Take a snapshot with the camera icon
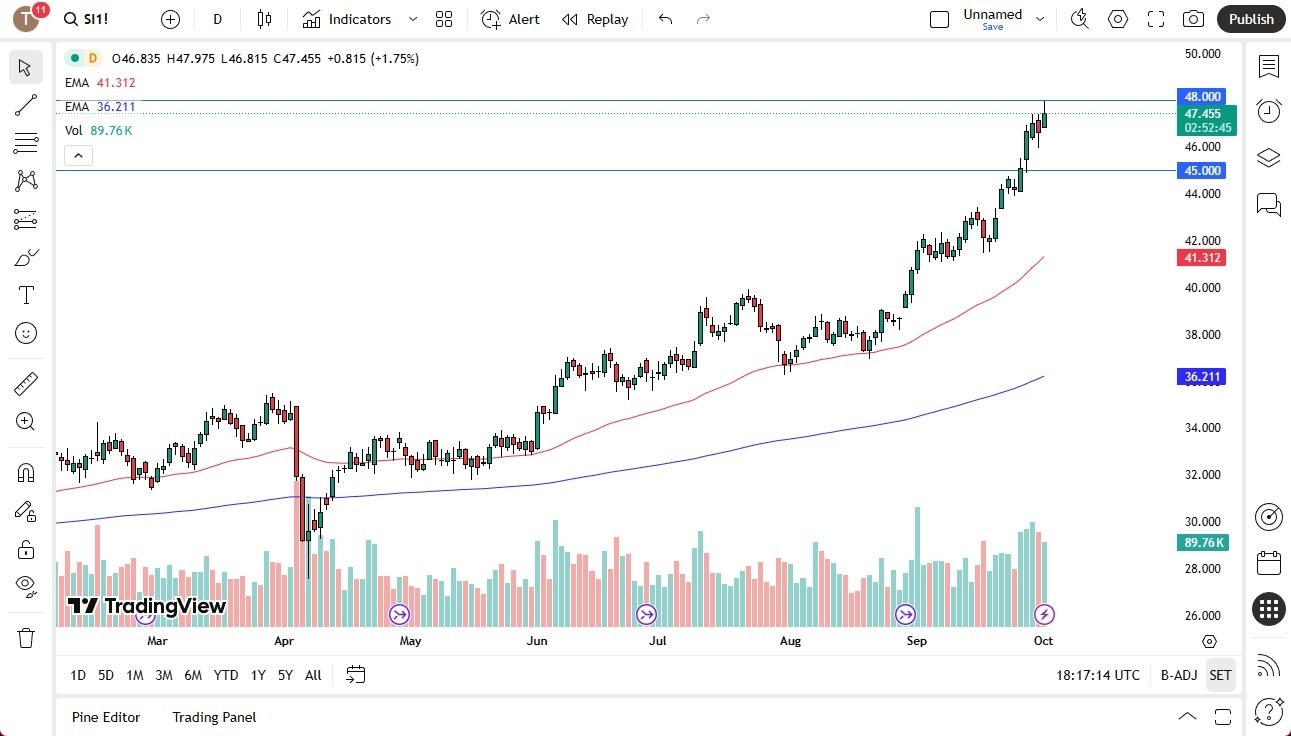The image size is (1291, 736). point(1194,18)
